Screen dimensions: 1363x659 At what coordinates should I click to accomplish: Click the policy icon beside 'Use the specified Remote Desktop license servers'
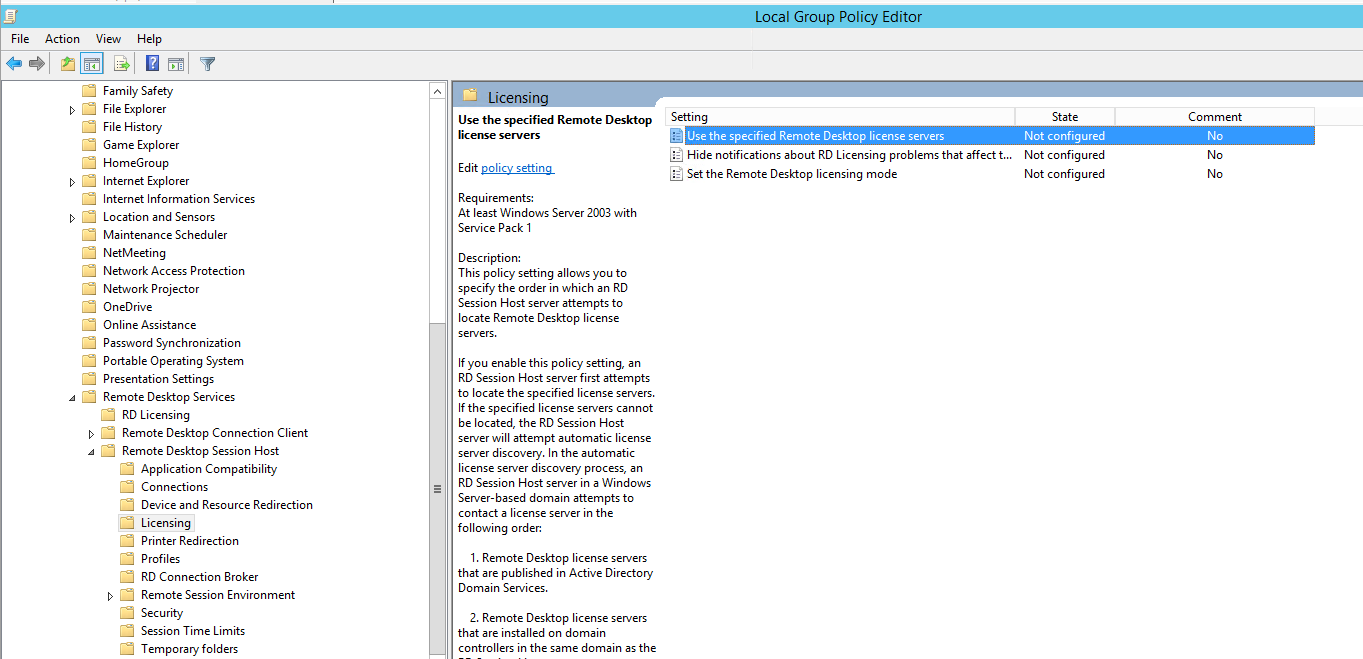(x=677, y=136)
